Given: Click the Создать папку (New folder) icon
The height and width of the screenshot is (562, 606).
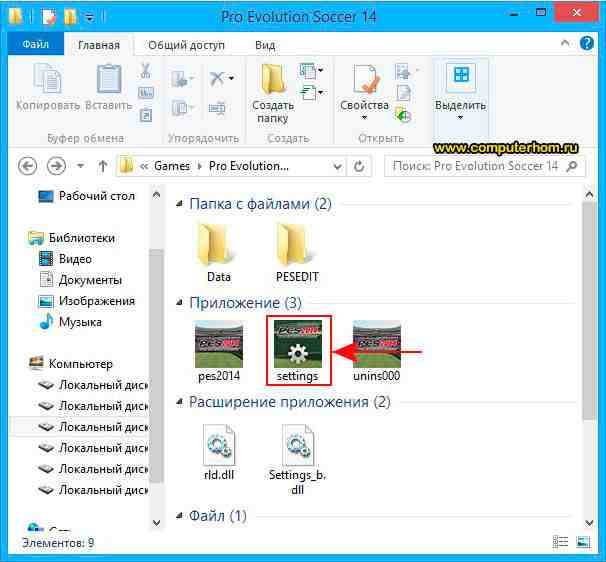Looking at the screenshot, I should click(272, 90).
